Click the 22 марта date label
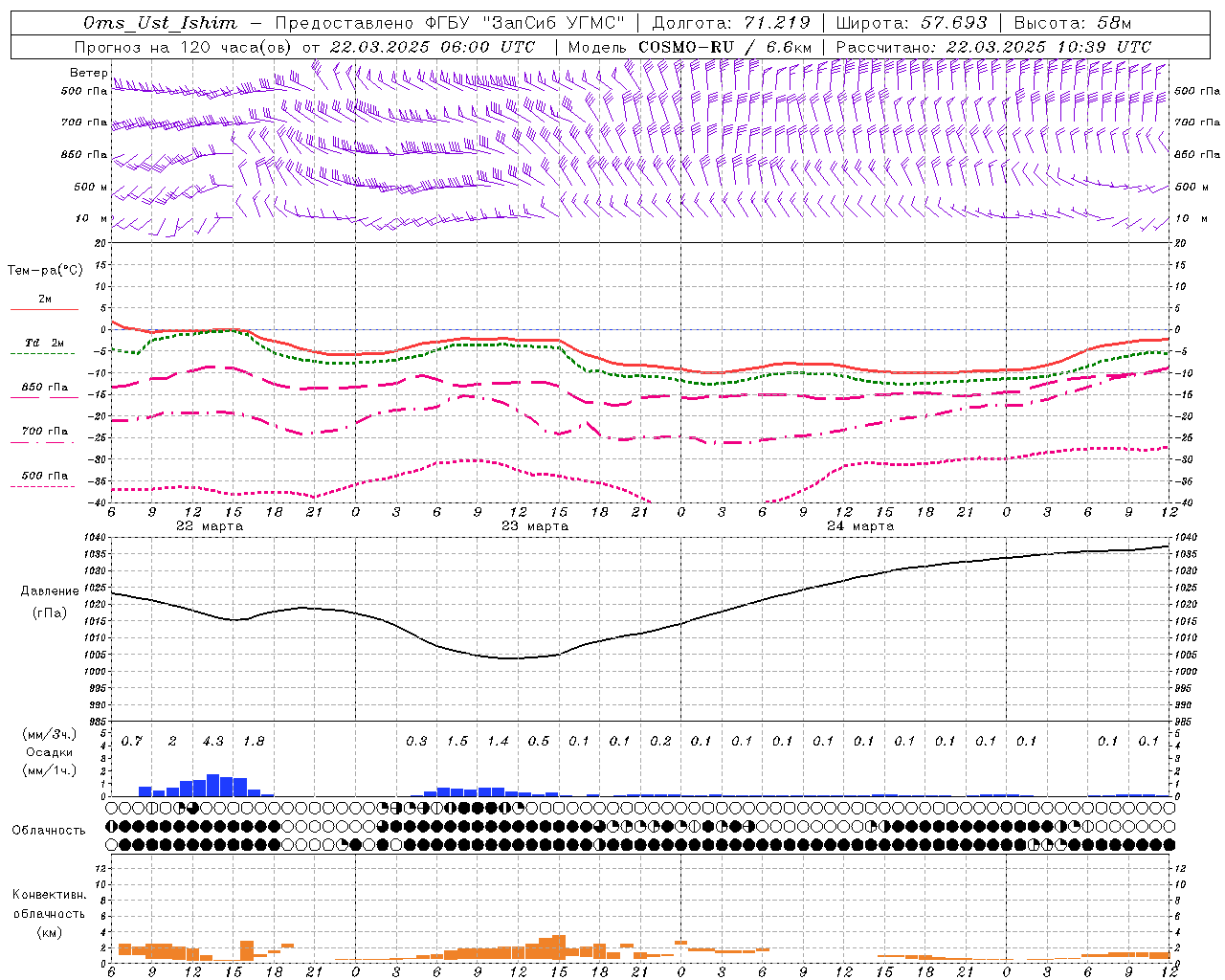 click(x=210, y=526)
